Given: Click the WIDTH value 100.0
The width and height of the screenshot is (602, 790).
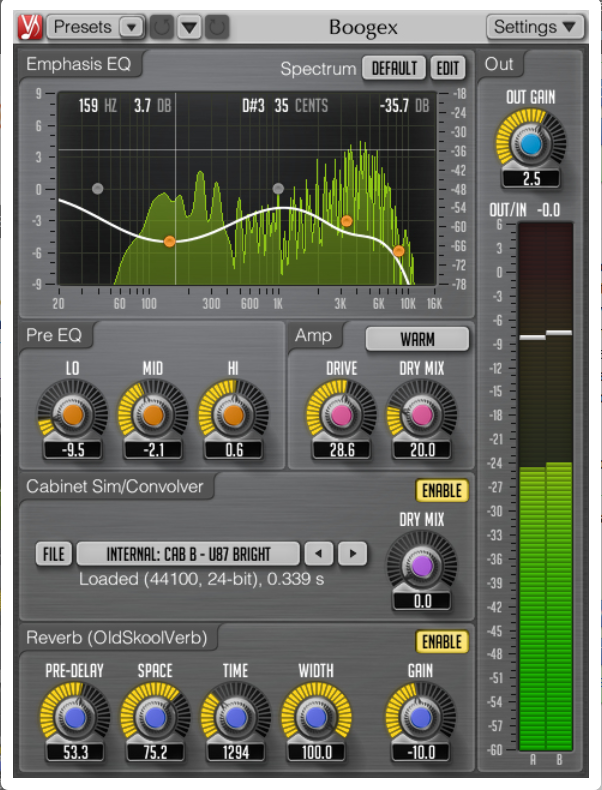Looking at the screenshot, I should pyautogui.click(x=316, y=752).
